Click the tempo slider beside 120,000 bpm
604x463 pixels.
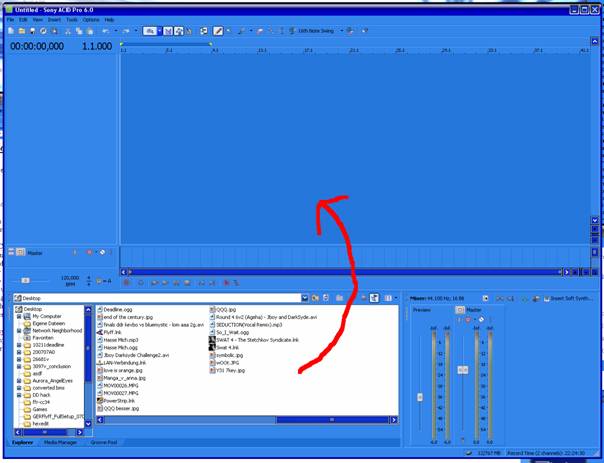[x=26, y=281]
